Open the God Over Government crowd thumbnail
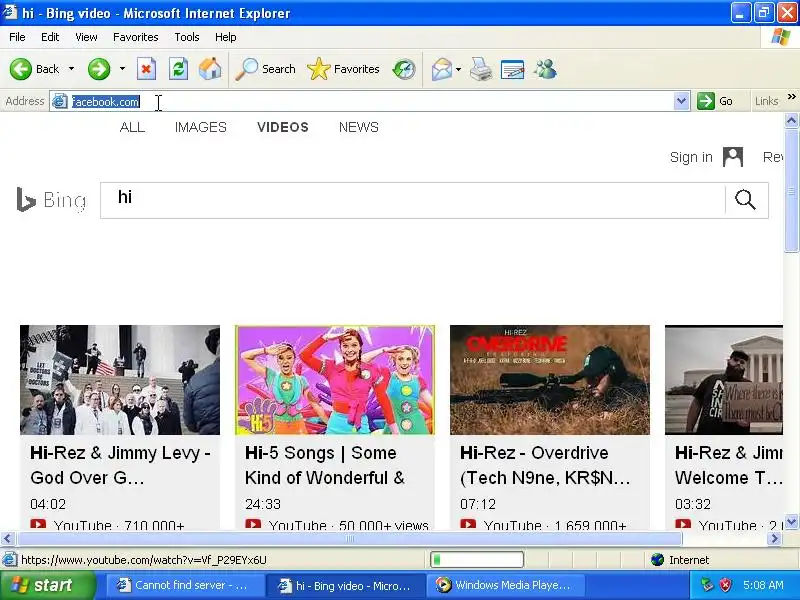This screenshot has width=800, height=600. tap(120, 380)
